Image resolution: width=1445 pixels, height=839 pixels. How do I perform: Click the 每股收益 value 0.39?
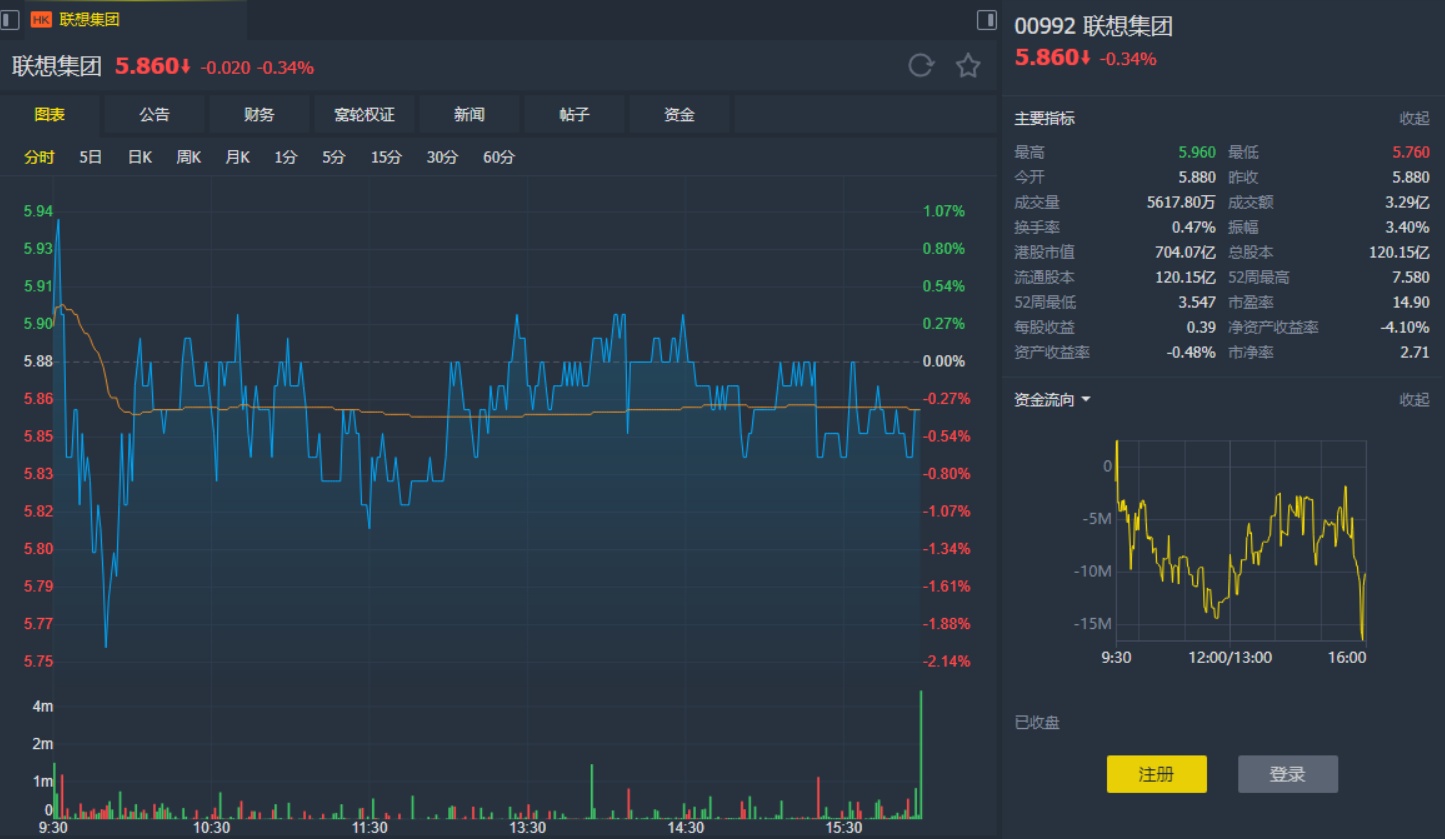1201,328
